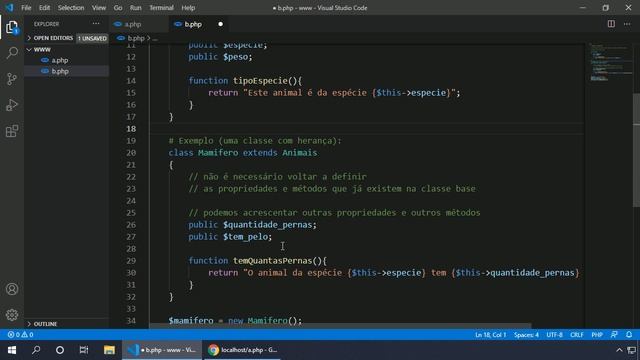The width and height of the screenshot is (640, 360).
Task: Click 'function temQuantasPernas(){' line
Action: [258, 261]
